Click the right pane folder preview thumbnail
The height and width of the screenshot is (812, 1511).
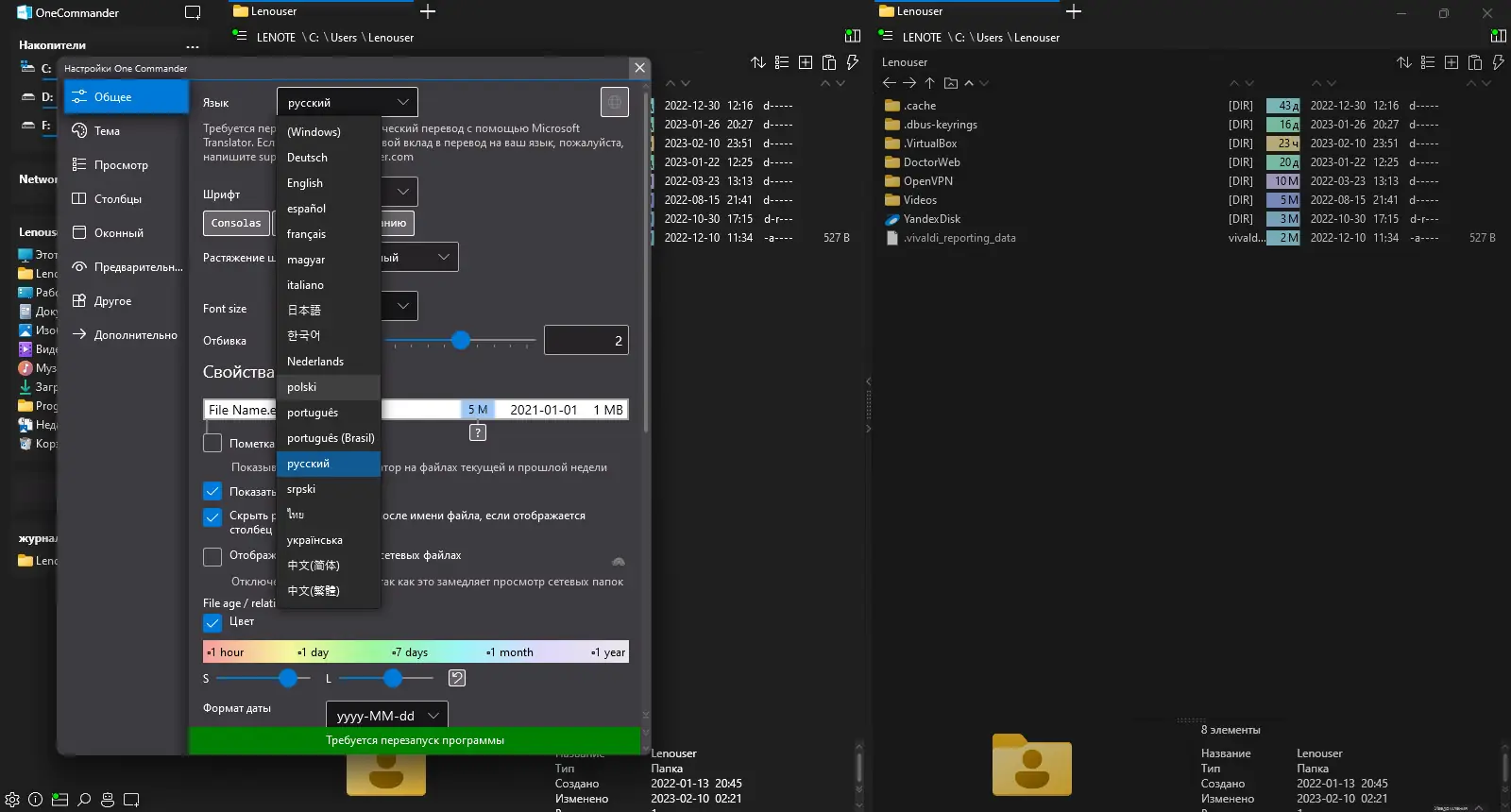pyautogui.click(x=1032, y=764)
